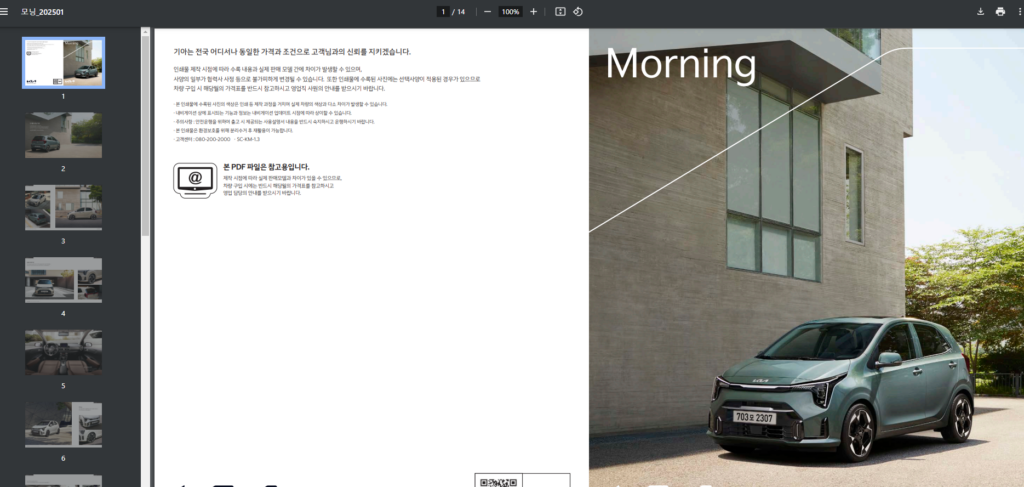Print the PDF document
The image size is (1024, 487).
[x=1000, y=12]
